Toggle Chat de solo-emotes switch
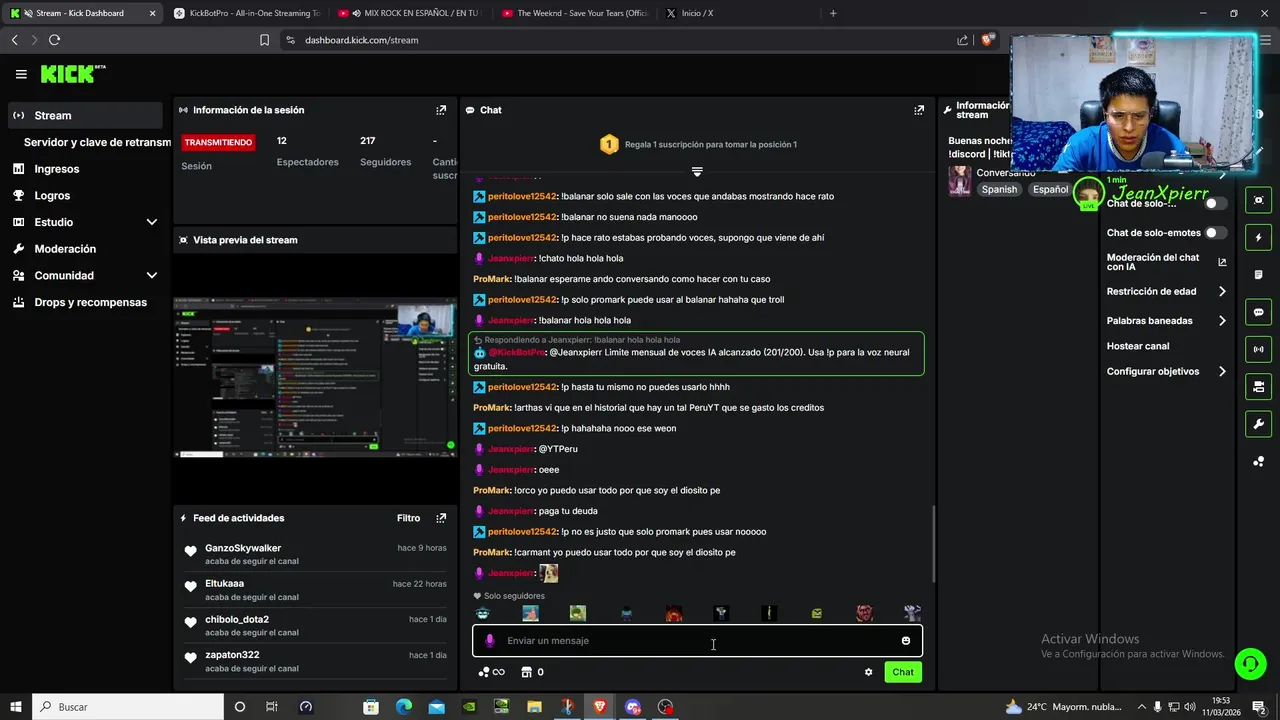The image size is (1280, 720). 1216,233
